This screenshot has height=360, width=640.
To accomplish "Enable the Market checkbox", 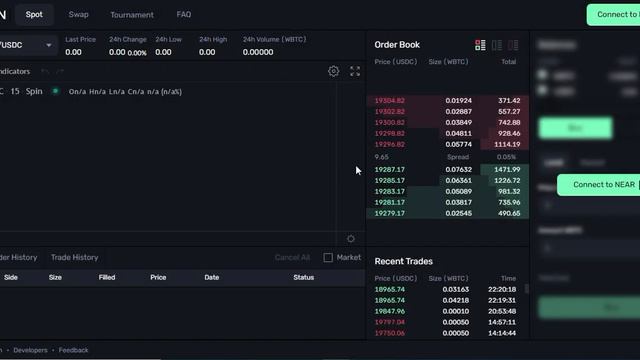I will click(328, 258).
